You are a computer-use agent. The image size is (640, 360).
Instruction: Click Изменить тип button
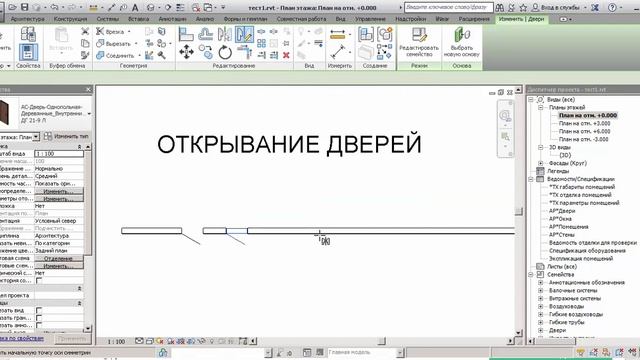tap(66, 136)
